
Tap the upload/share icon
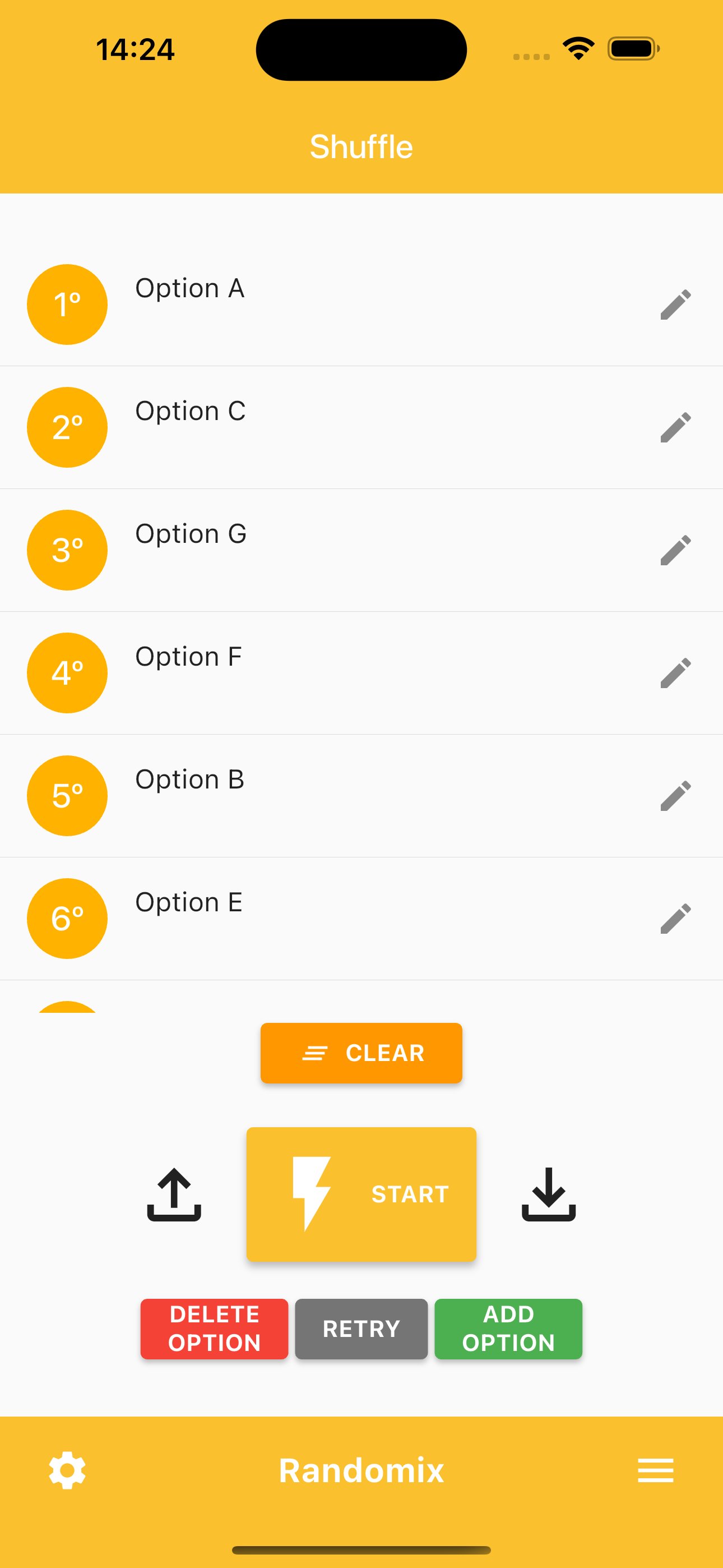(174, 1195)
